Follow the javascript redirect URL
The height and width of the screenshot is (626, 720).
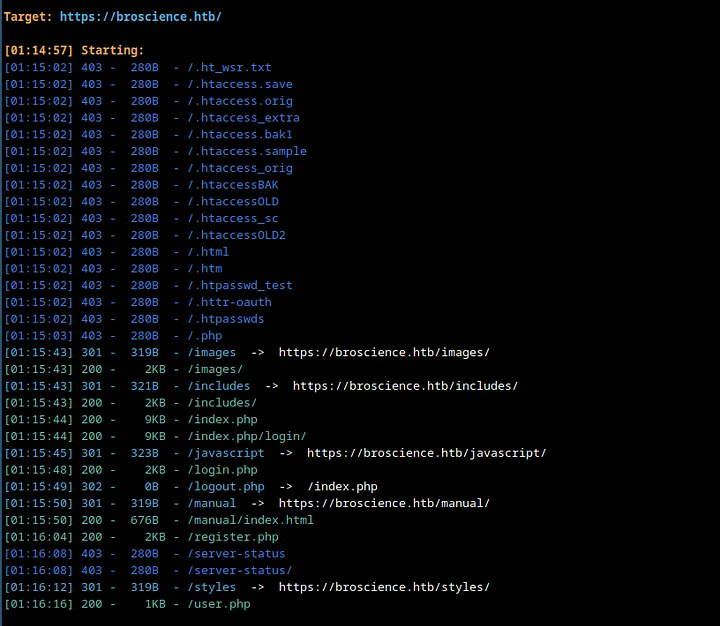pyautogui.click(x=426, y=453)
